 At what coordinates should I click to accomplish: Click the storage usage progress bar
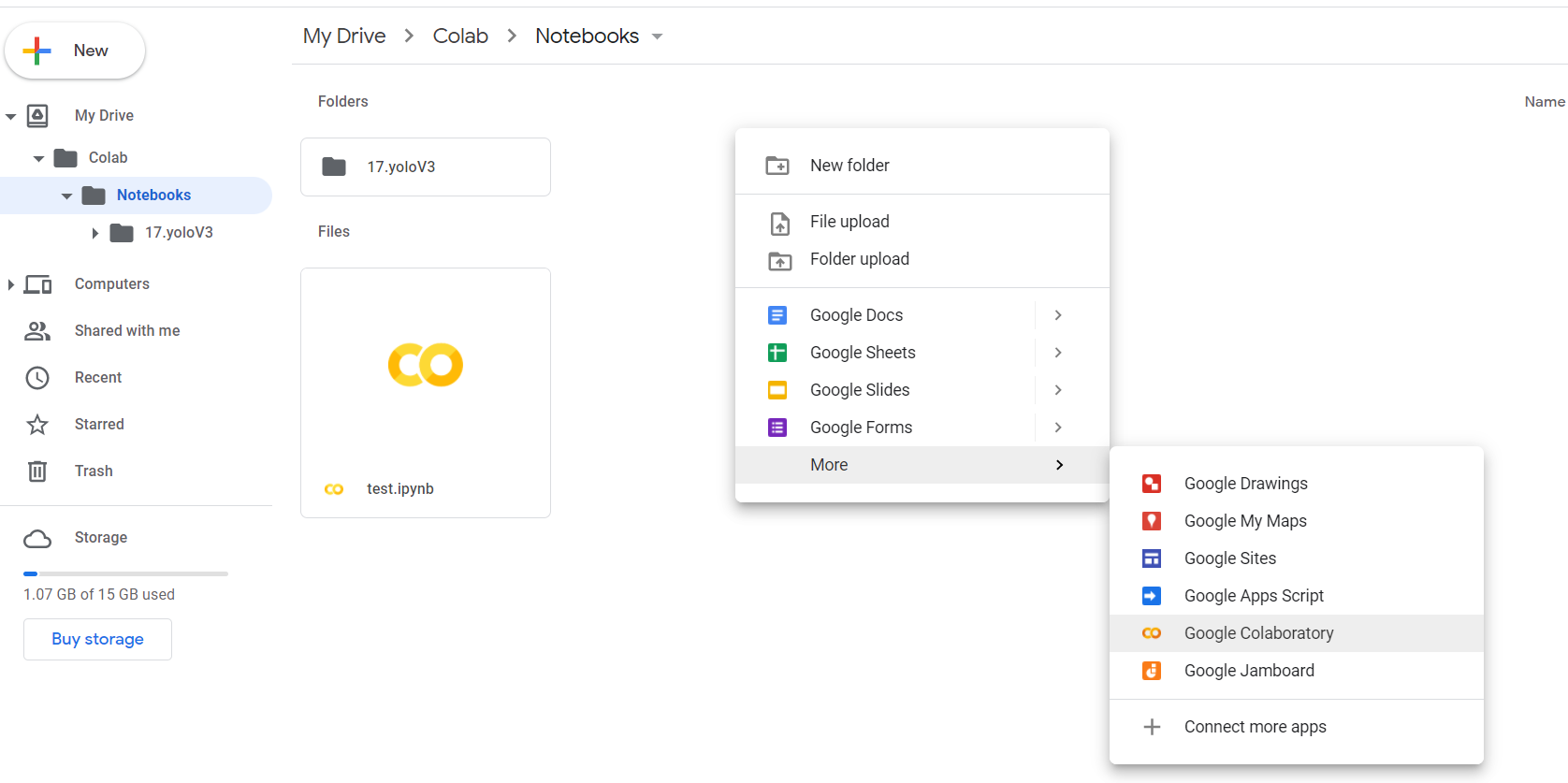(125, 573)
